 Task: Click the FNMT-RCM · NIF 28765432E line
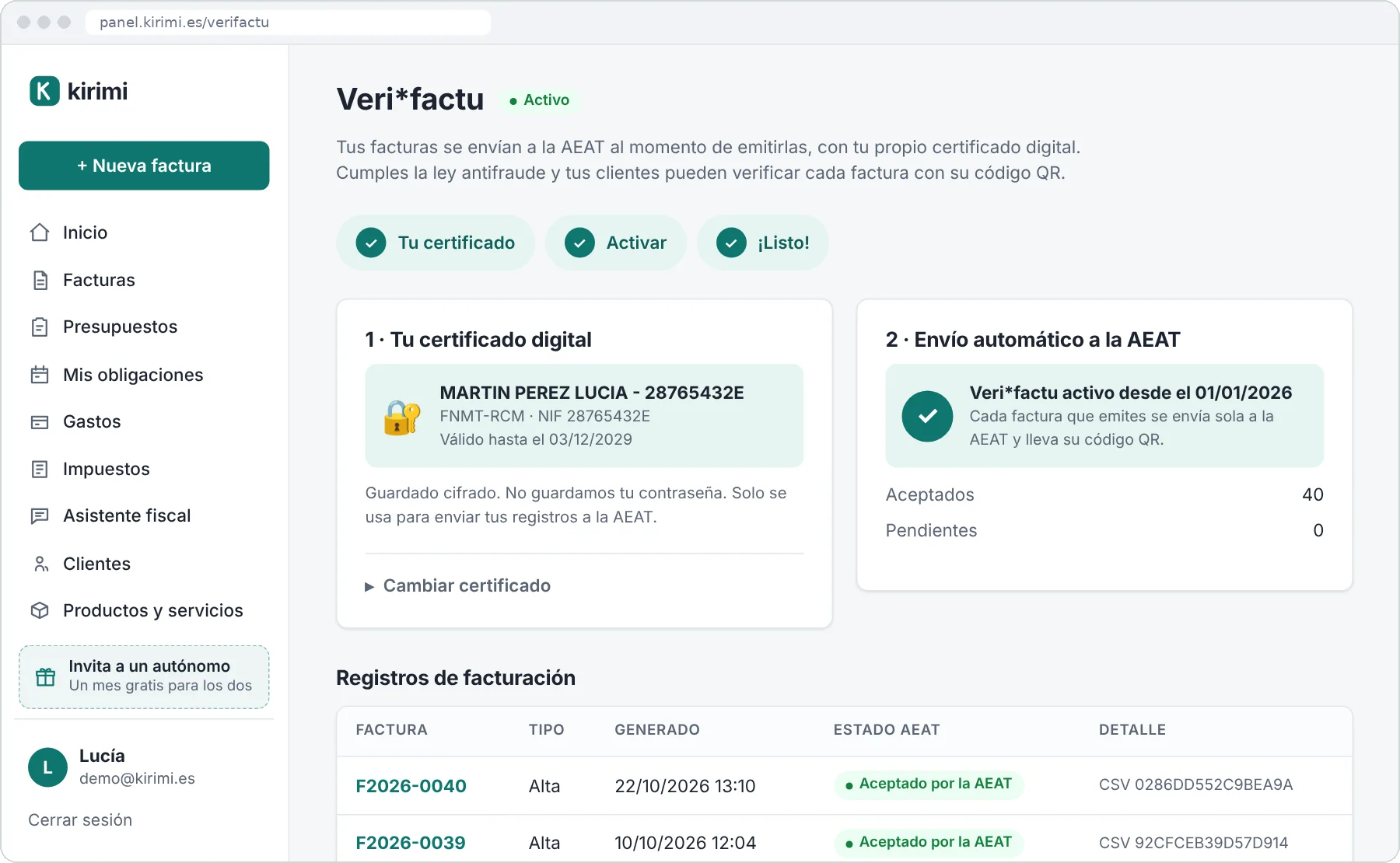pos(544,417)
